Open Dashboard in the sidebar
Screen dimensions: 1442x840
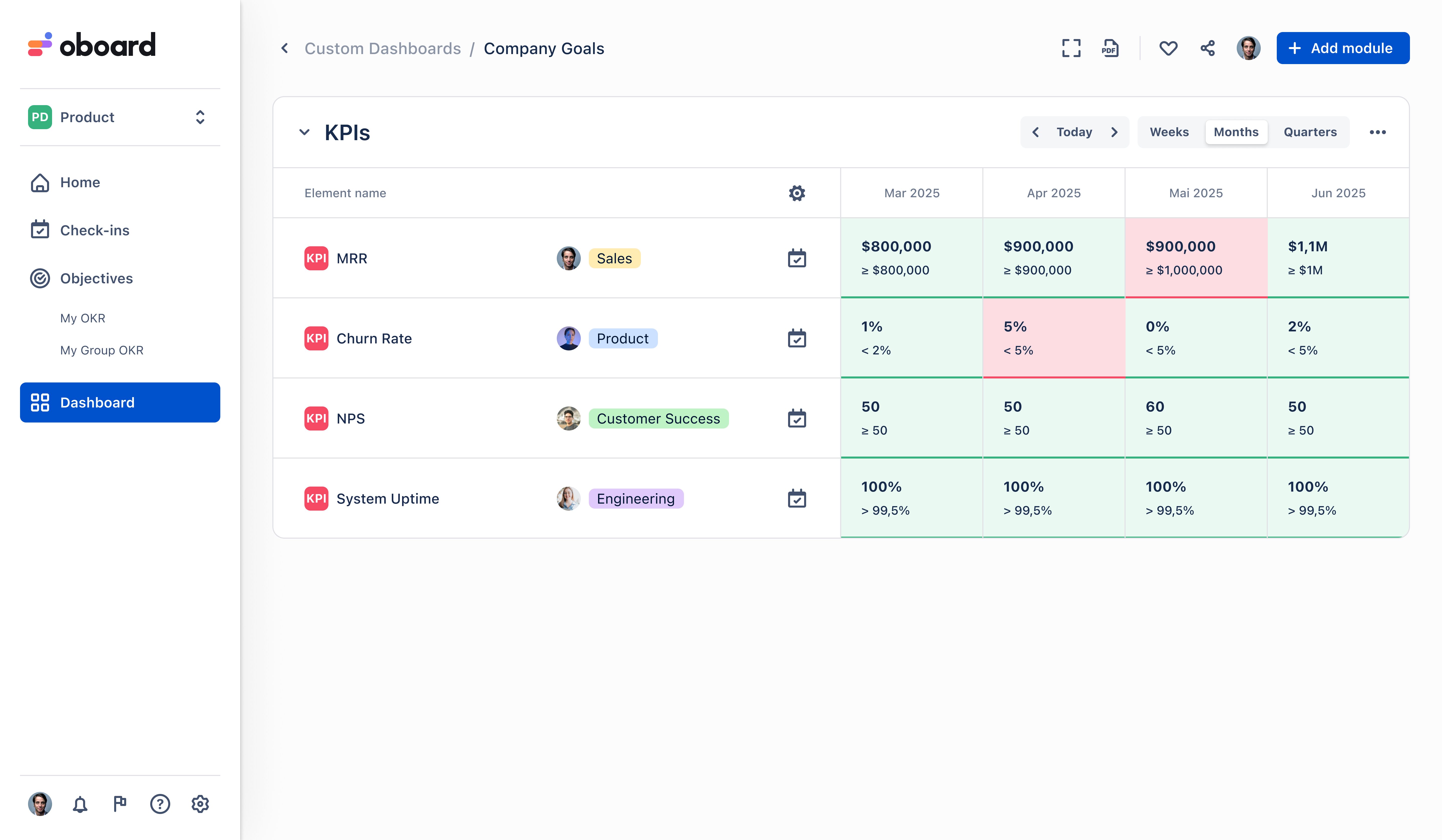(x=120, y=402)
